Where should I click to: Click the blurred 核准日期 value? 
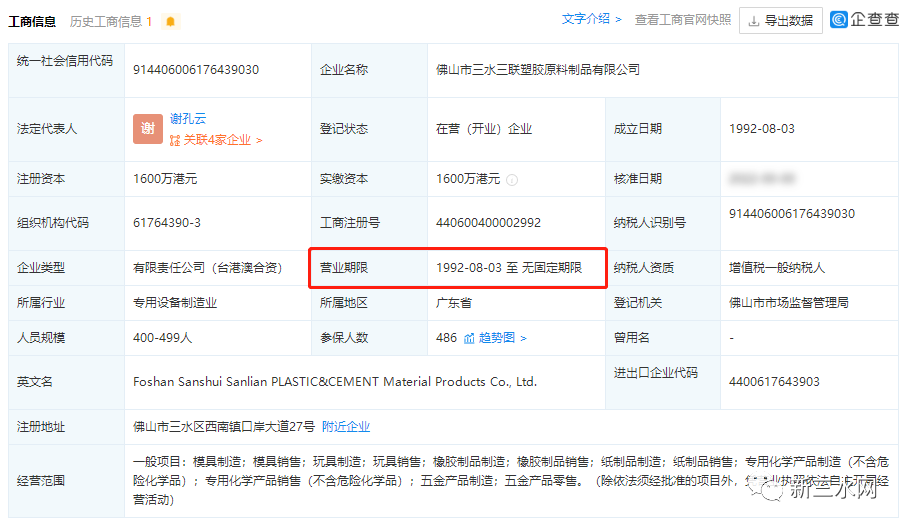(762, 179)
